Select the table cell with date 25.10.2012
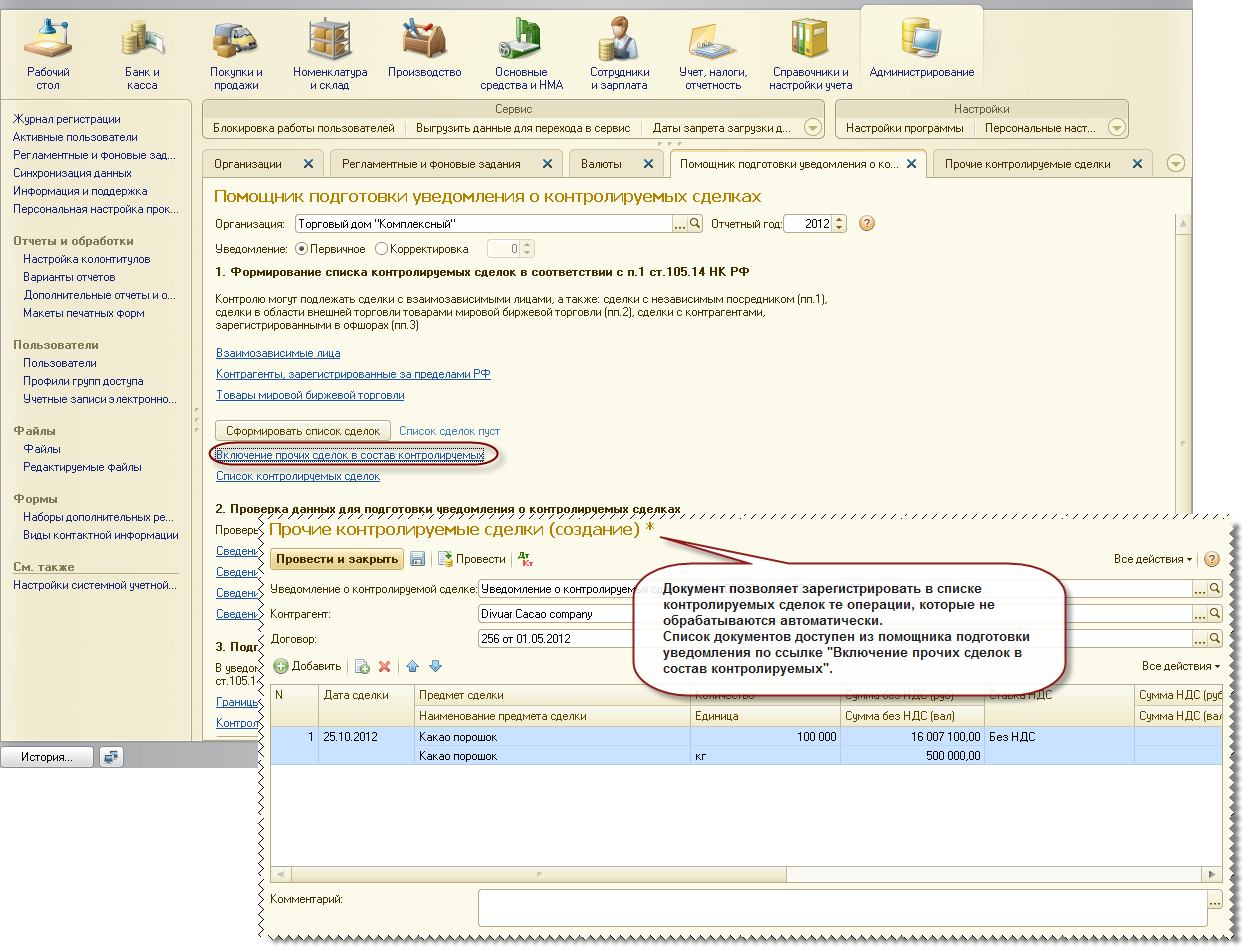The image size is (1242, 947). coord(366,737)
